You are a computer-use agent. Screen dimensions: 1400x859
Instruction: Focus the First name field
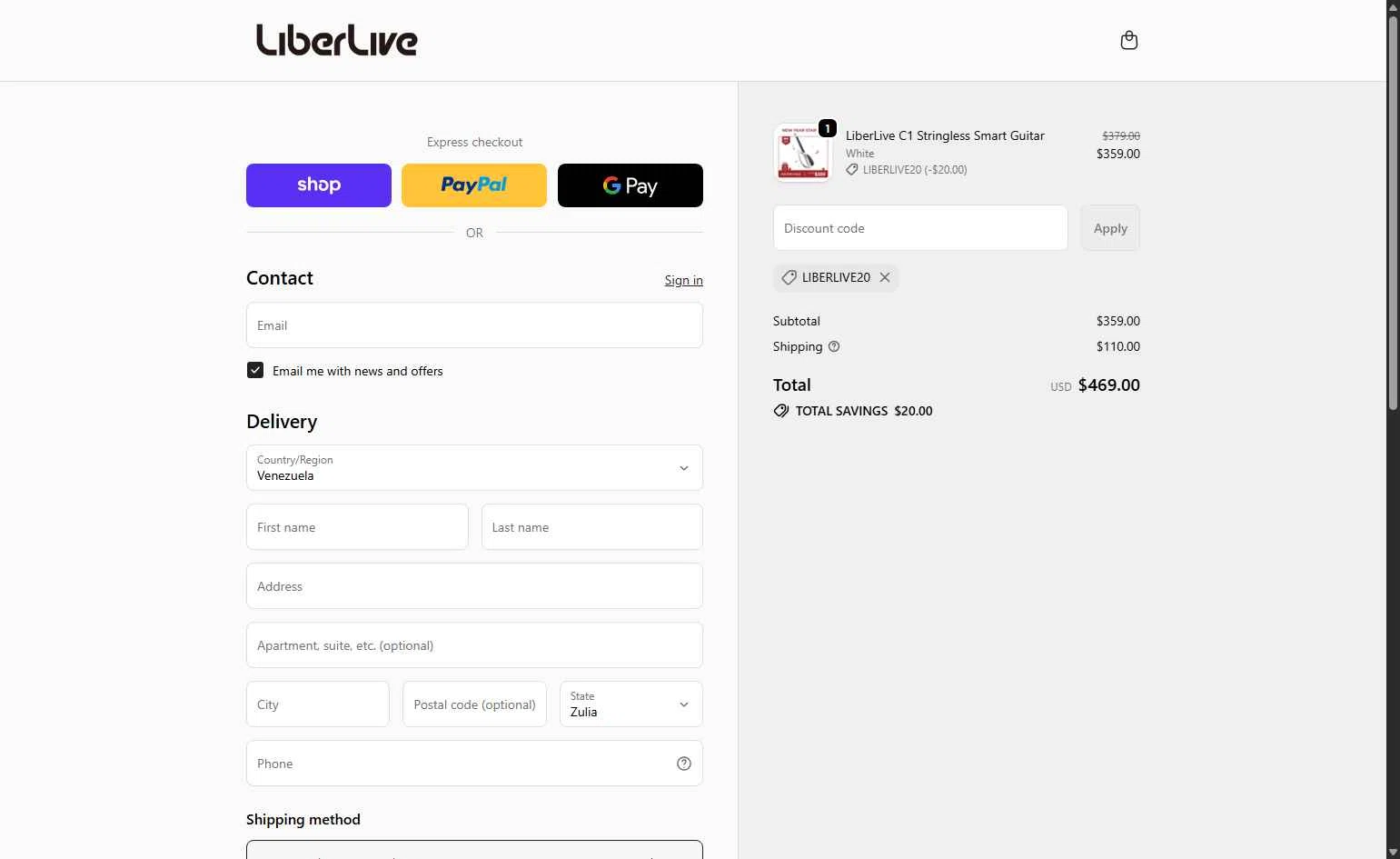tap(357, 527)
